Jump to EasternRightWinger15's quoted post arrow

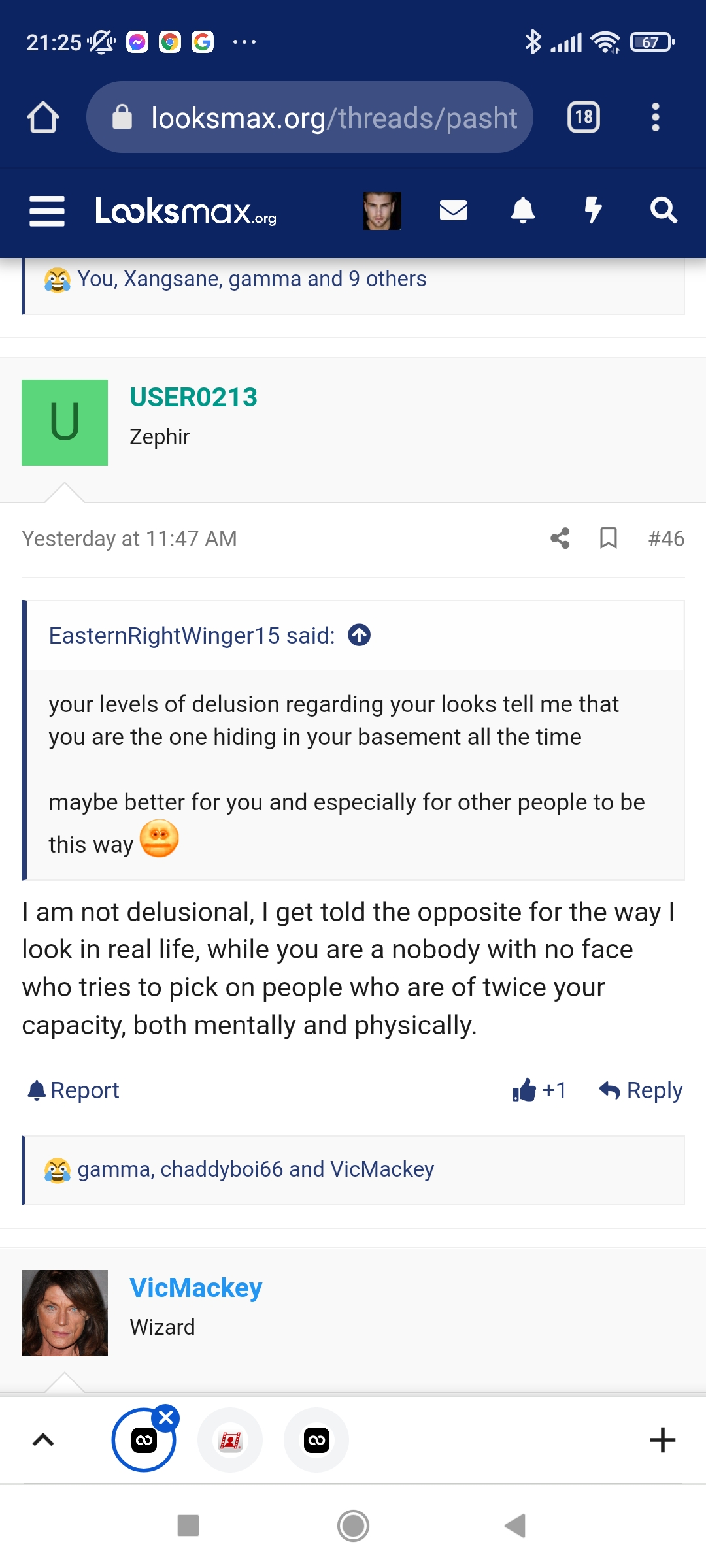point(359,635)
